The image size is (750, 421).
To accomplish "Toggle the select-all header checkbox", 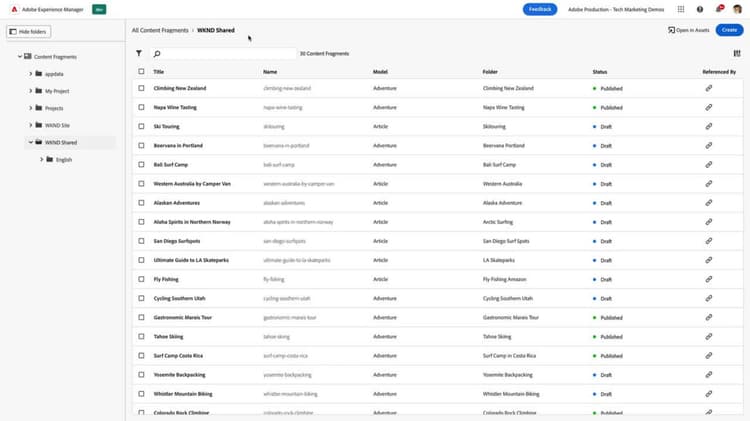I will point(141,71).
